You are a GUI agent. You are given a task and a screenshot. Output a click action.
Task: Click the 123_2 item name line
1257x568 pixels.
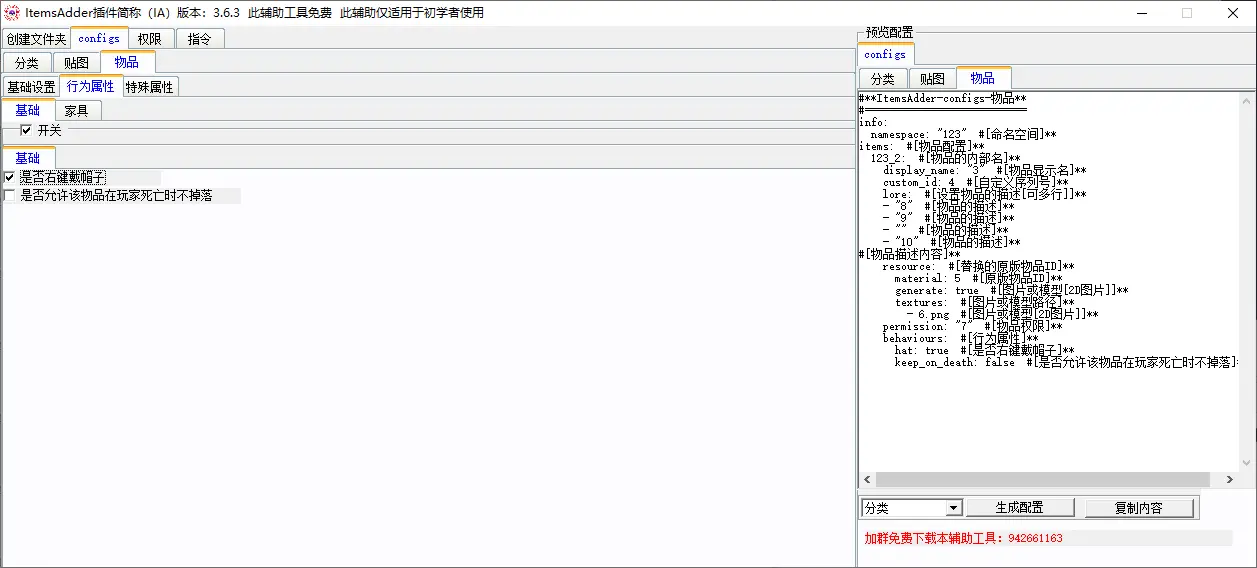pos(946,158)
